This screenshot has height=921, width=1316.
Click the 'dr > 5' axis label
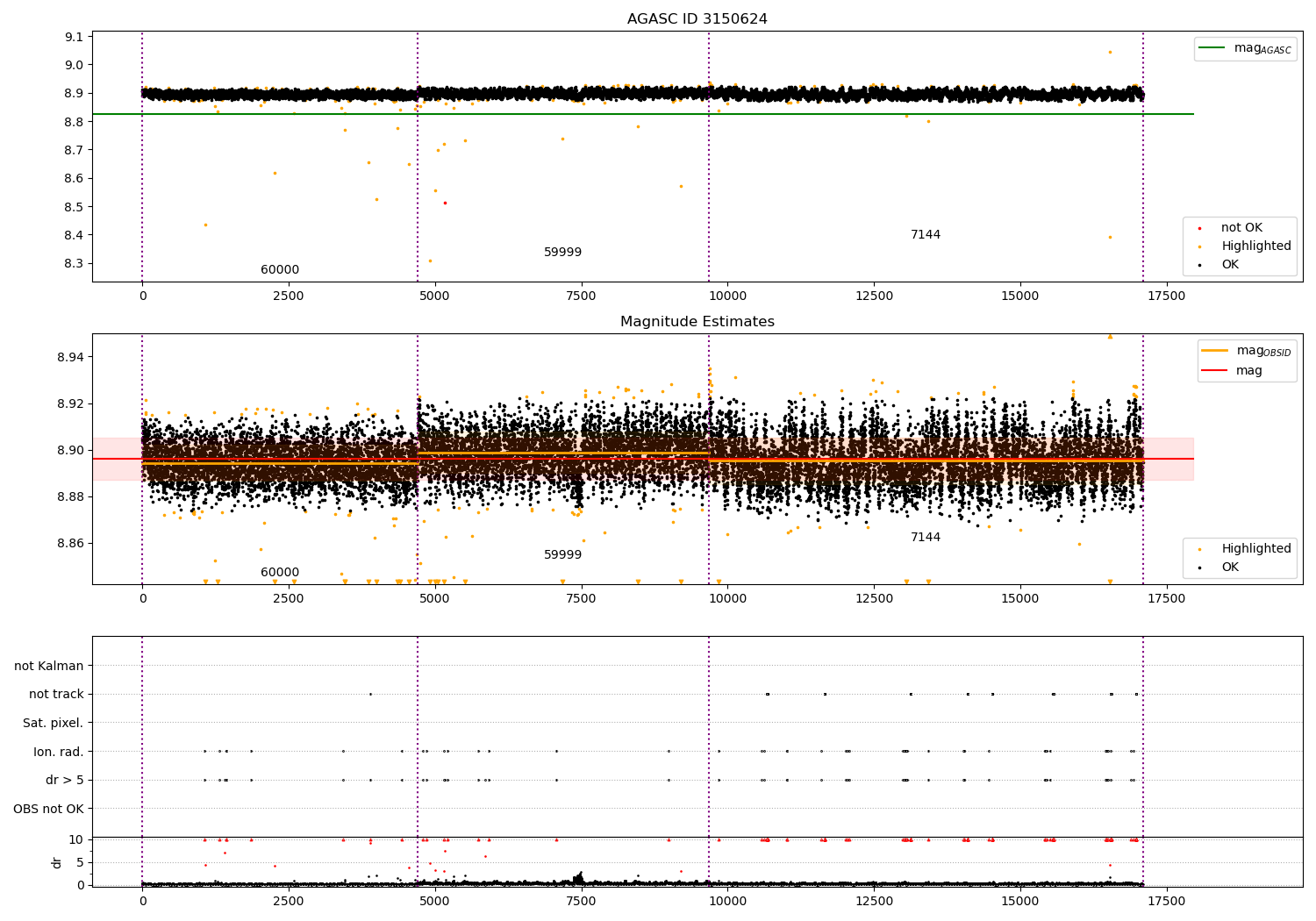tap(65, 781)
